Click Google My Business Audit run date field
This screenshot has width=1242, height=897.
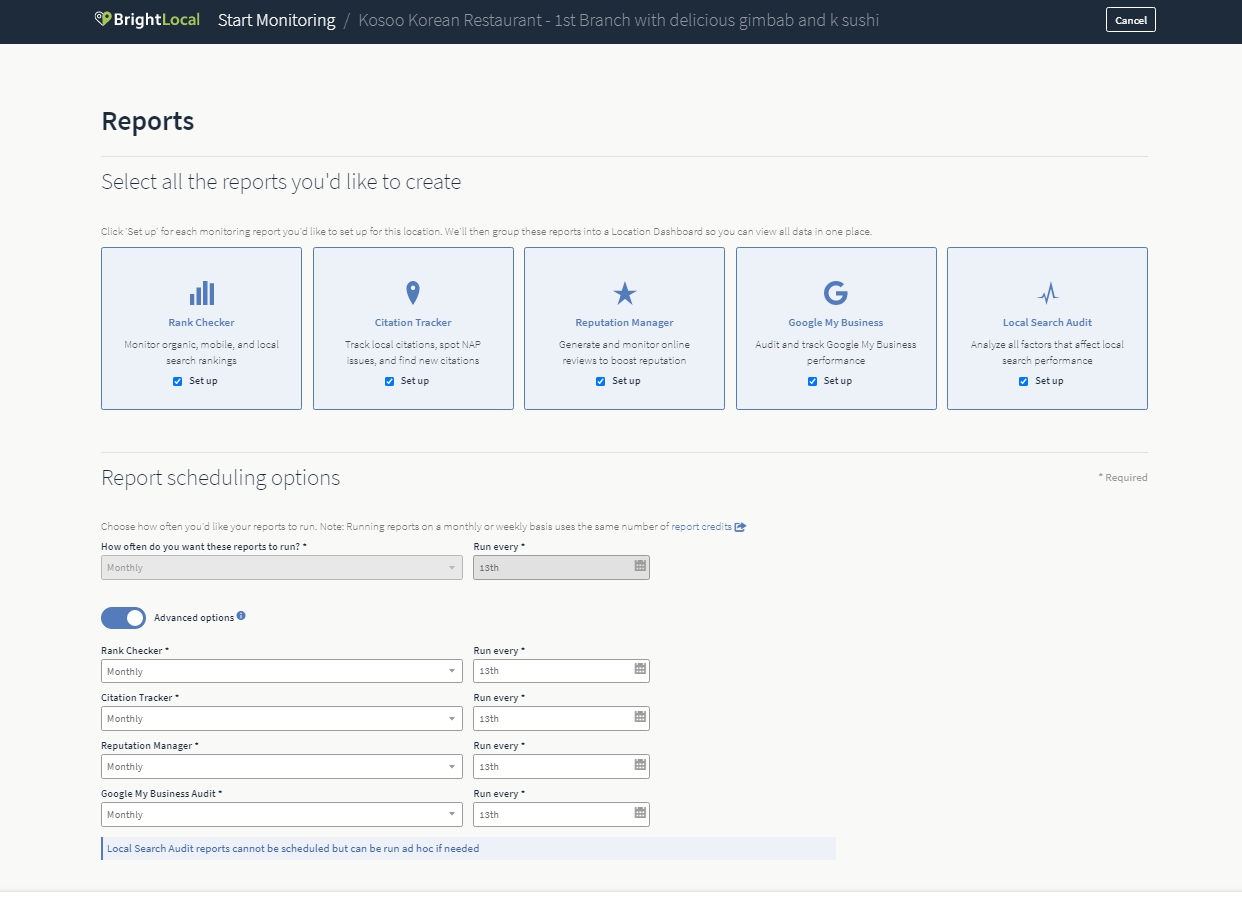[x=553, y=814]
